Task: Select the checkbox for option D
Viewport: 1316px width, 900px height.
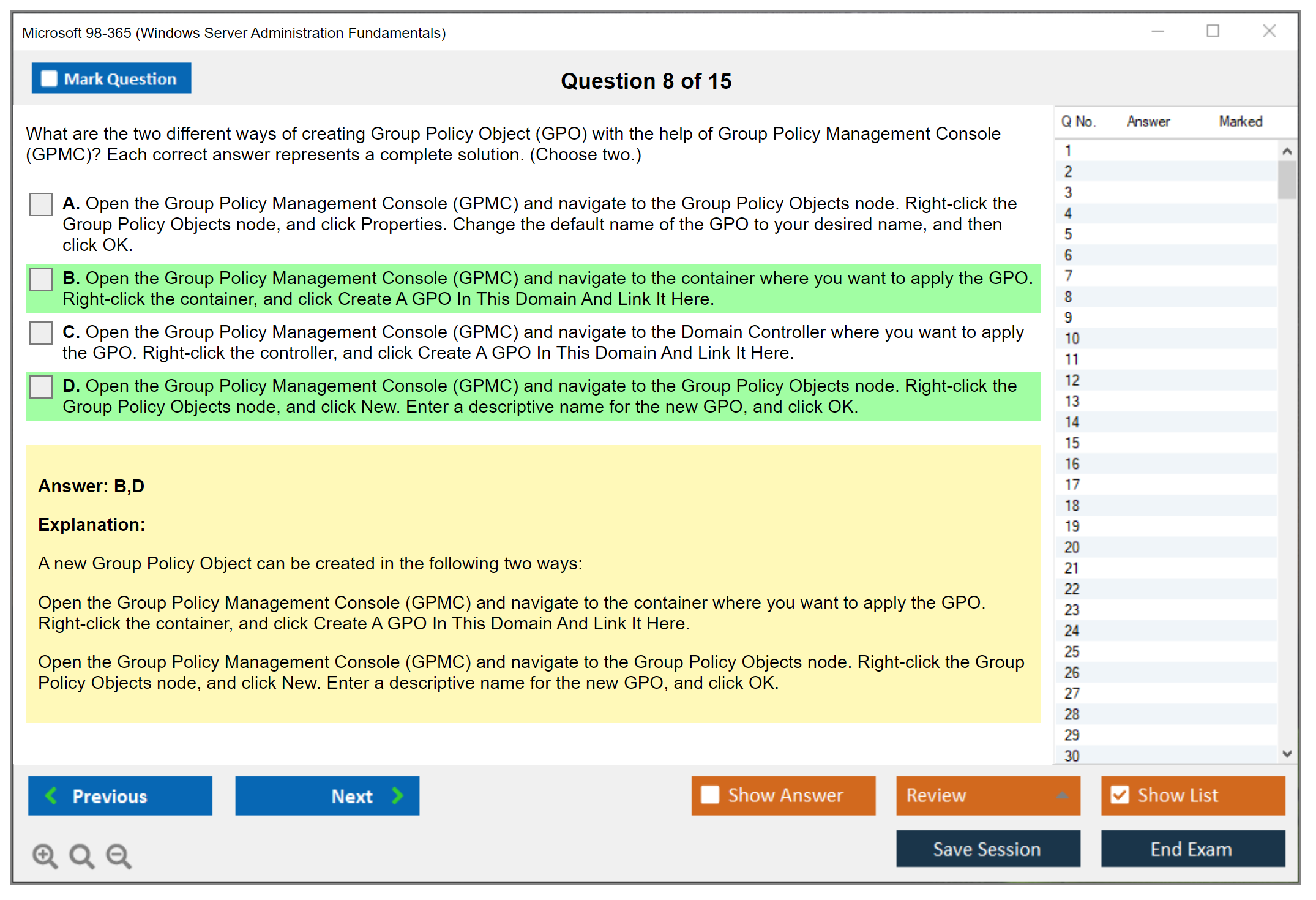Action: (41, 387)
